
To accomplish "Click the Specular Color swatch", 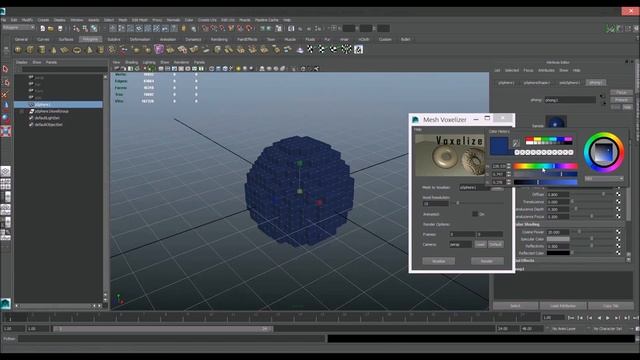I will [x=558, y=239].
